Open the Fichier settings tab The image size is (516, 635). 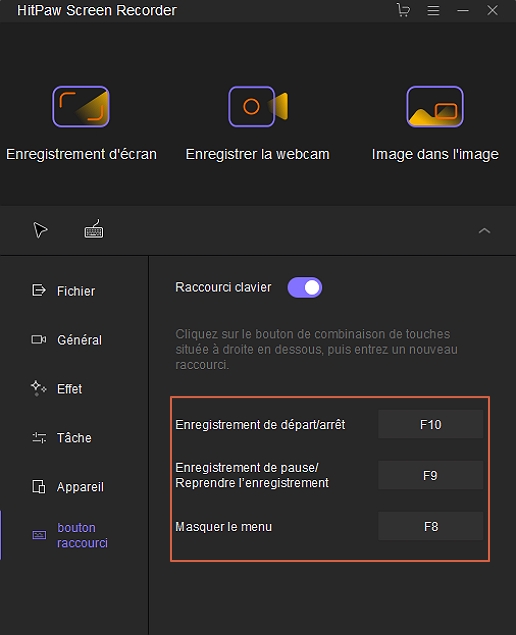click(64, 291)
